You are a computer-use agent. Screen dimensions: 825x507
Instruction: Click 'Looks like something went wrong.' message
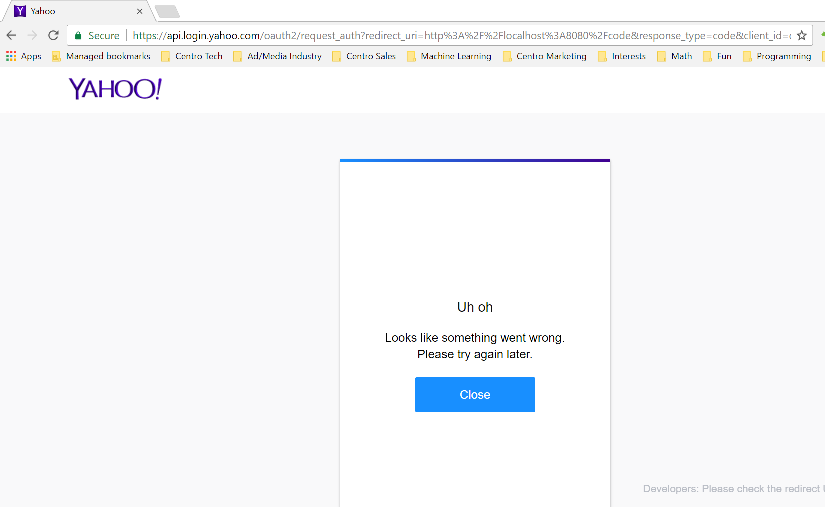coord(475,338)
